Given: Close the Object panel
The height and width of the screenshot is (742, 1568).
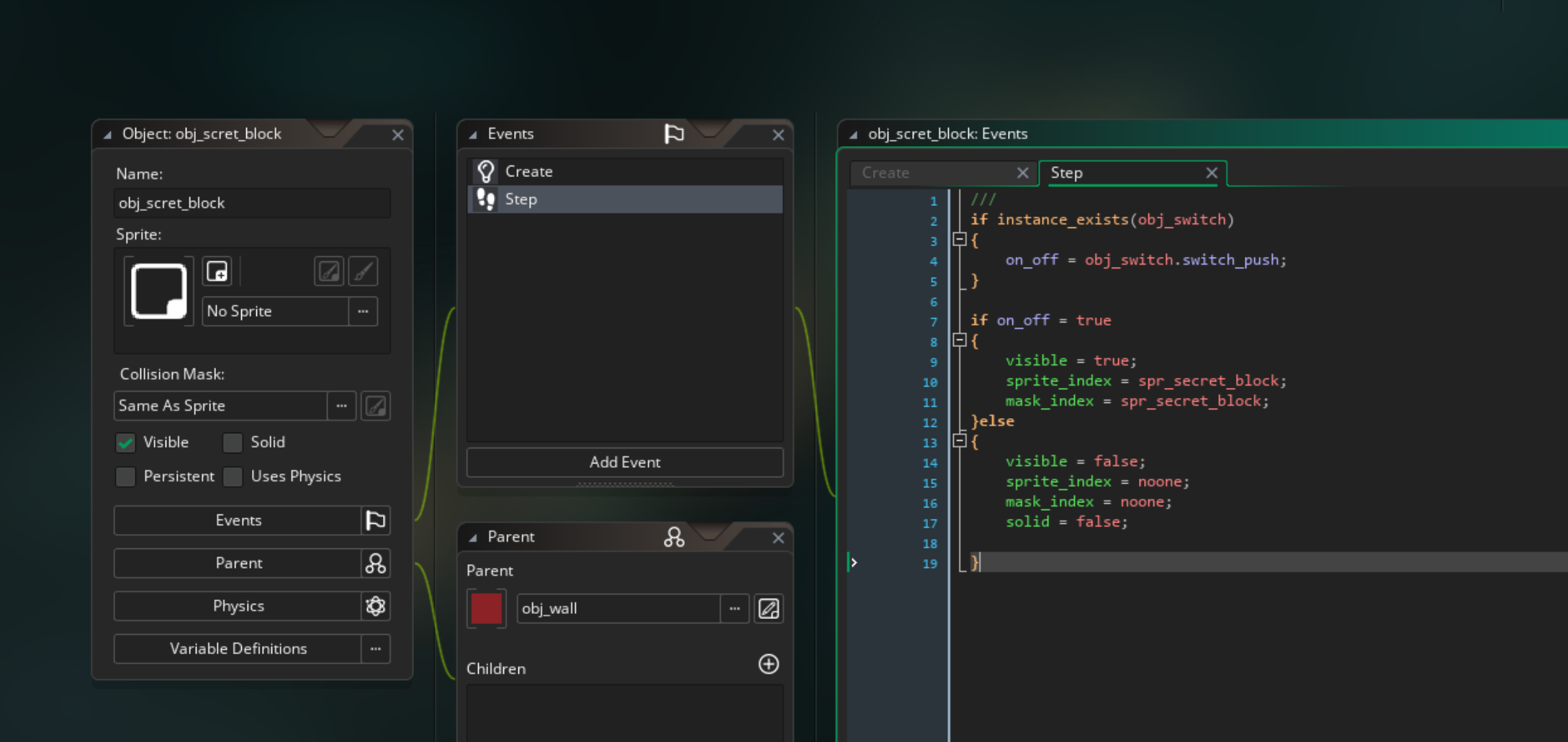Looking at the screenshot, I should 397,135.
